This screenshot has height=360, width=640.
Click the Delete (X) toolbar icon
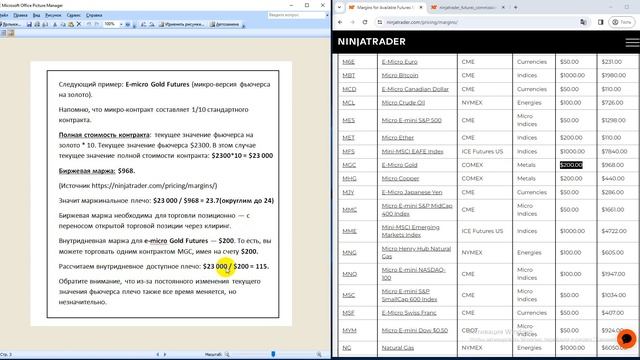pyautogui.click(x=79, y=24)
